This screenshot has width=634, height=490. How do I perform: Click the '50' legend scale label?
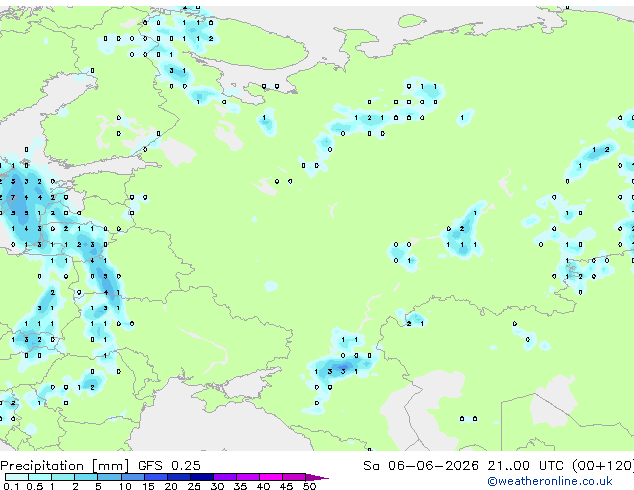point(309,486)
